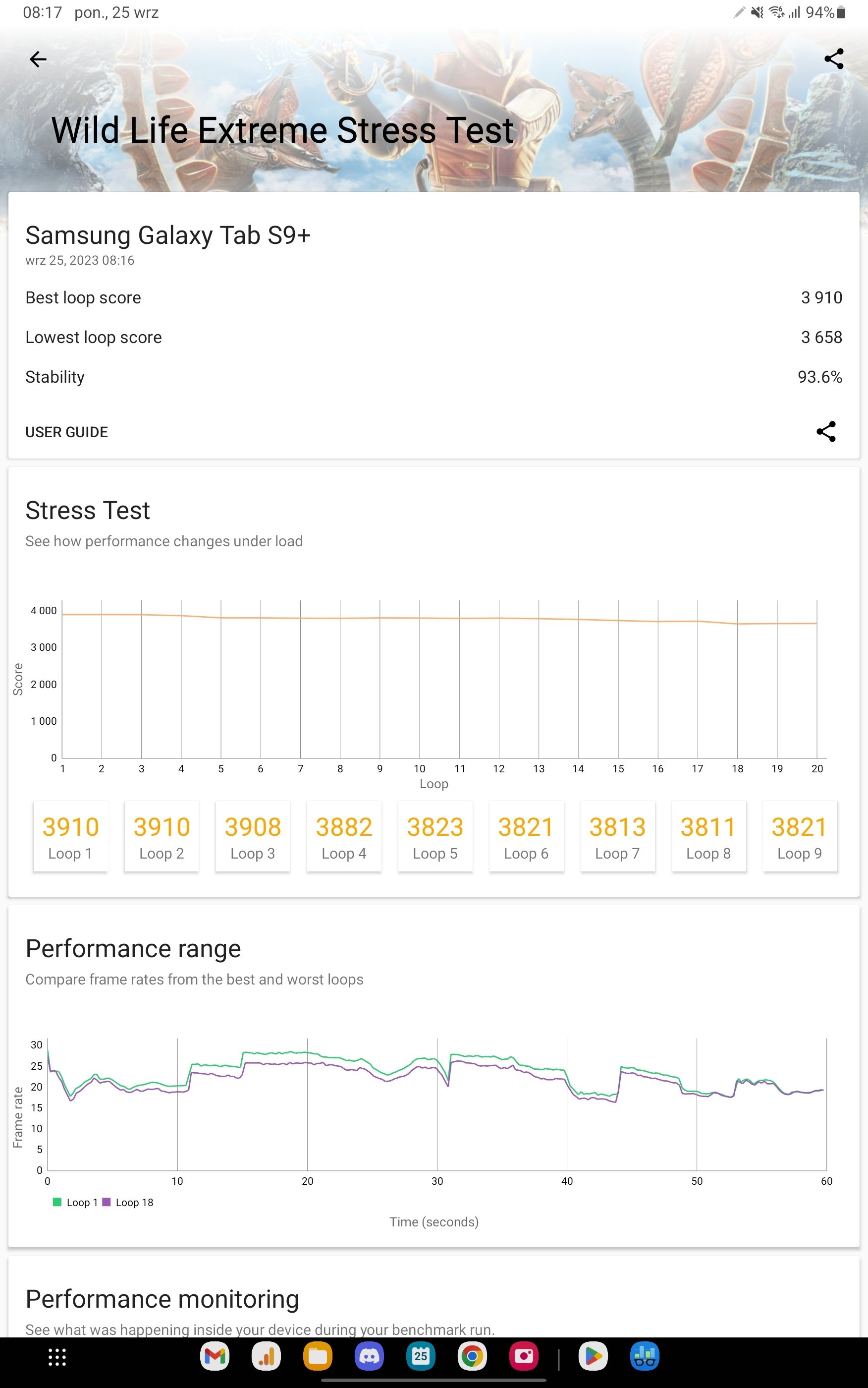Open the app drawer grid icon

point(57,1357)
